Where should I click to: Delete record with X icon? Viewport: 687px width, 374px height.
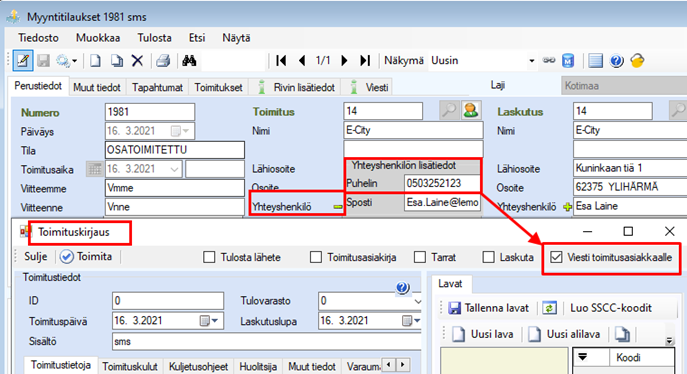(x=138, y=60)
